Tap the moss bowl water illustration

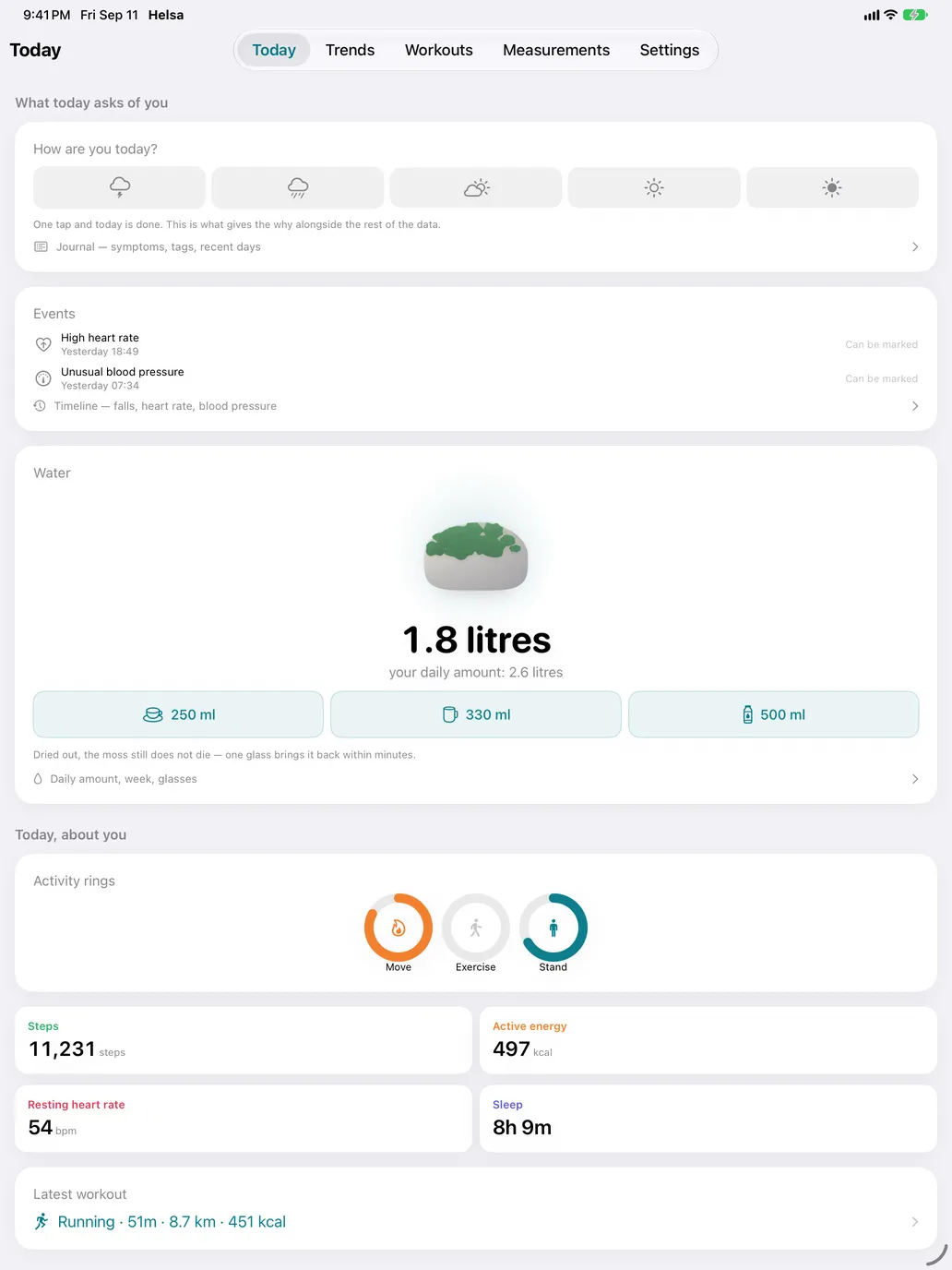[x=476, y=555]
